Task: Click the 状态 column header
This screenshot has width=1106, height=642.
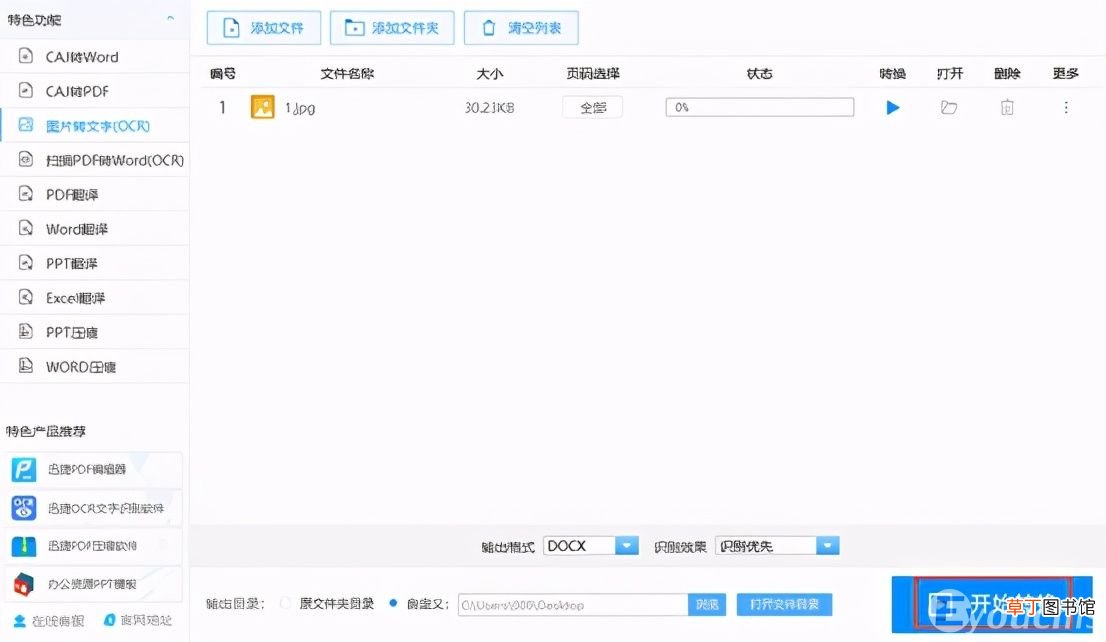Action: (x=760, y=73)
